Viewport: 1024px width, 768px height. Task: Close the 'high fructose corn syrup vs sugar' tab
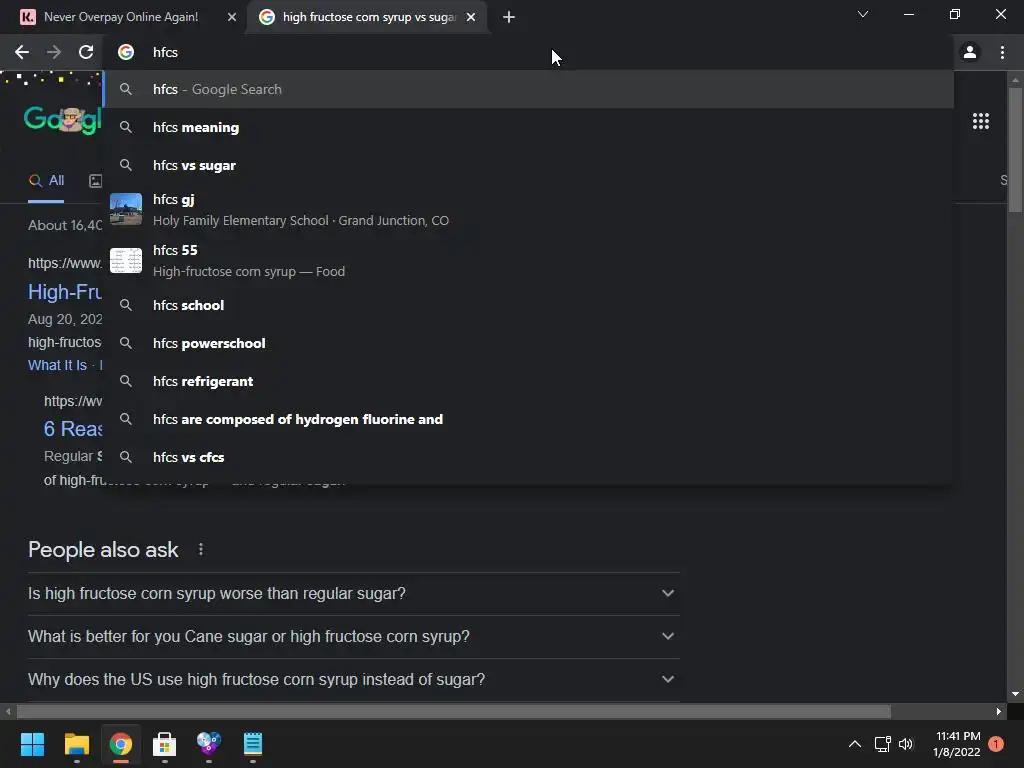471,17
